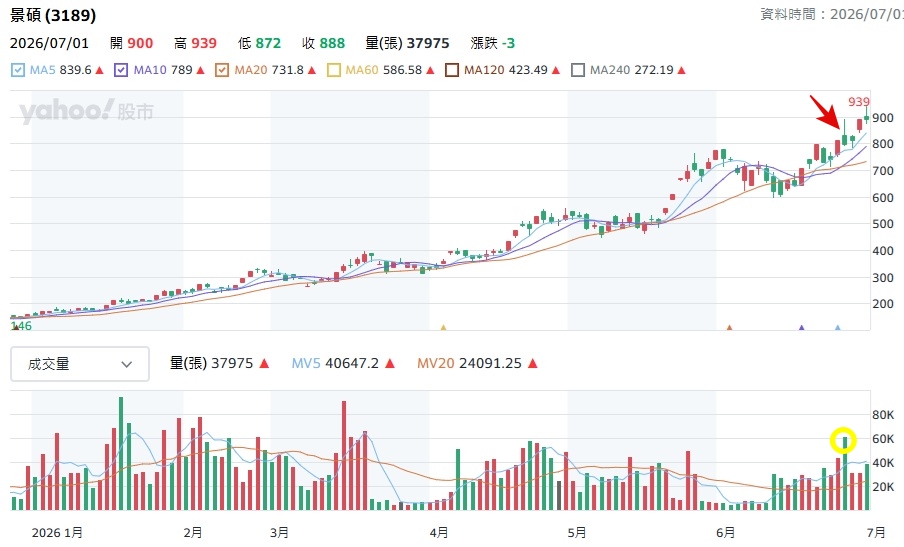
Task: Click the MA10 value 789
Action: pos(182,70)
